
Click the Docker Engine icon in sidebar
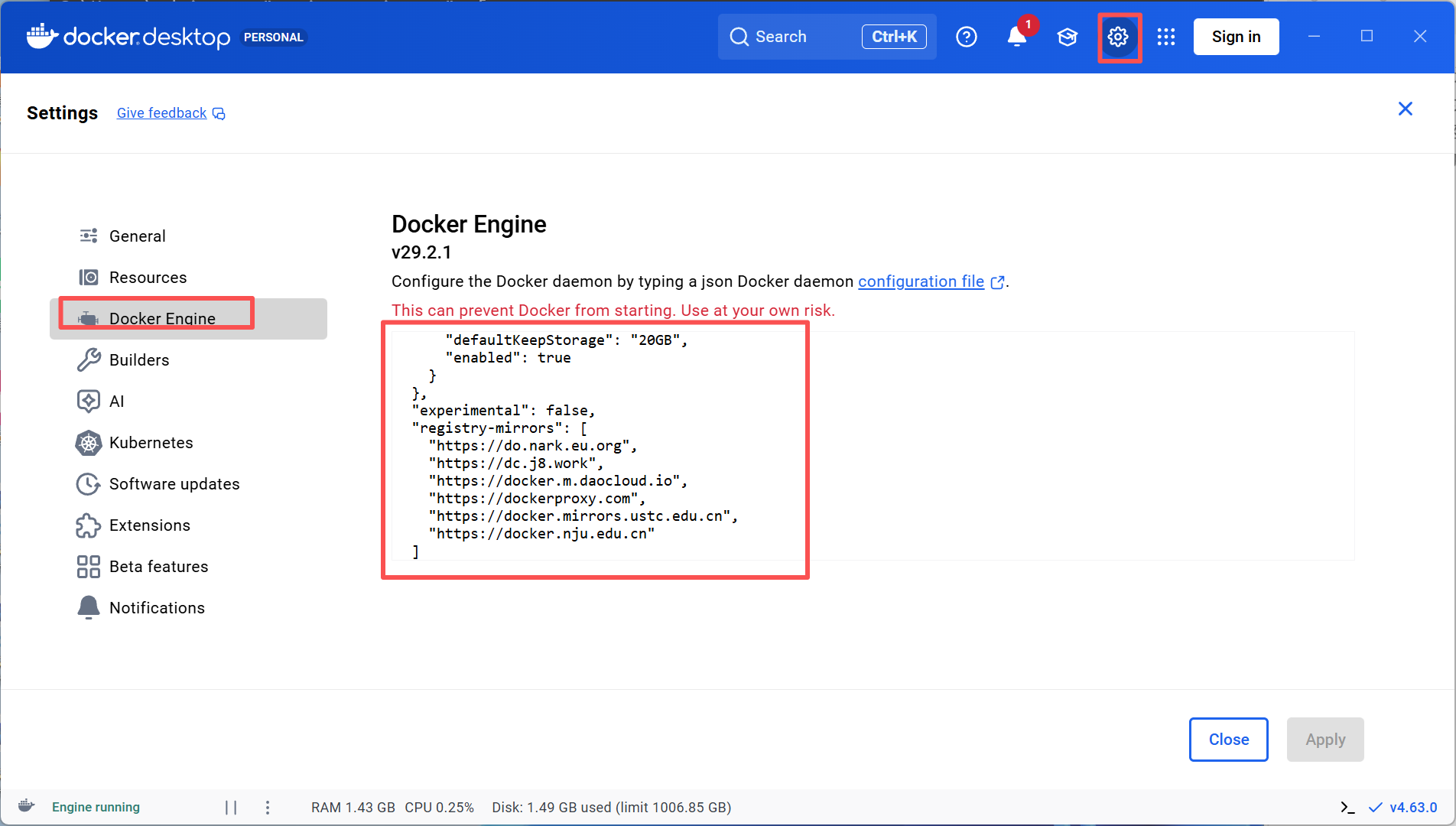(x=89, y=318)
